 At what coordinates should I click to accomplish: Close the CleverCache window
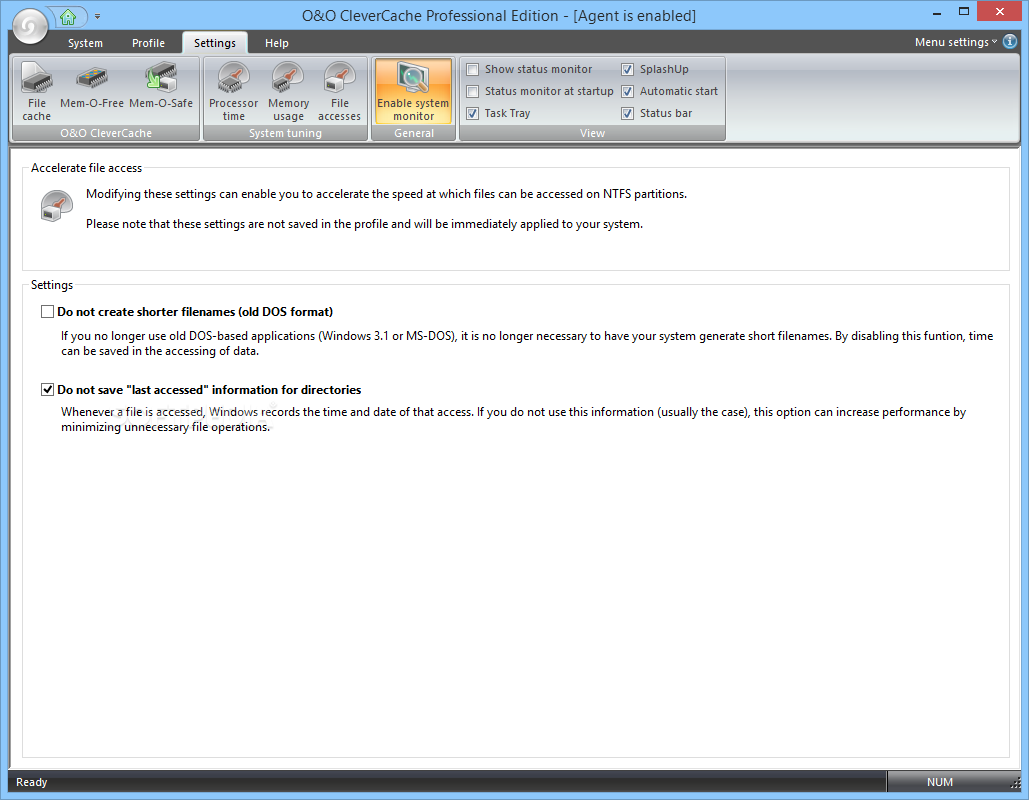(x=999, y=12)
